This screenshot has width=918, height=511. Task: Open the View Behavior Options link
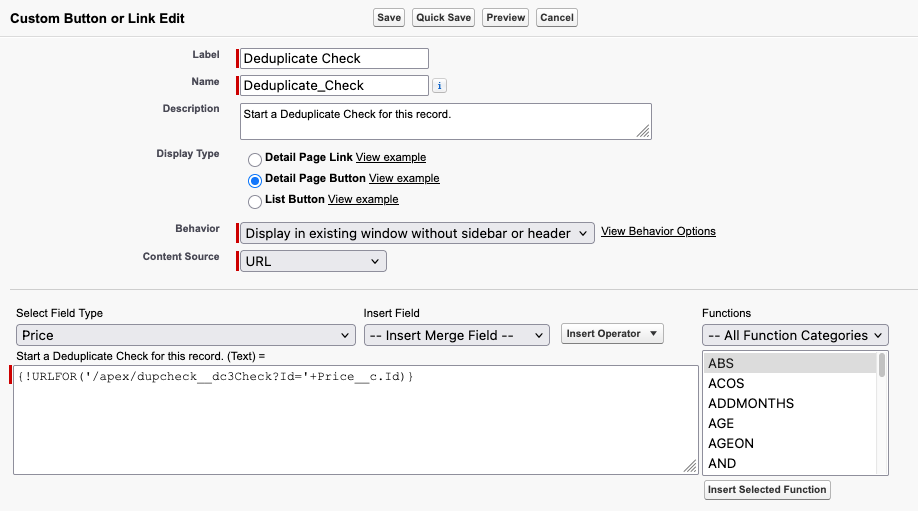coord(658,231)
